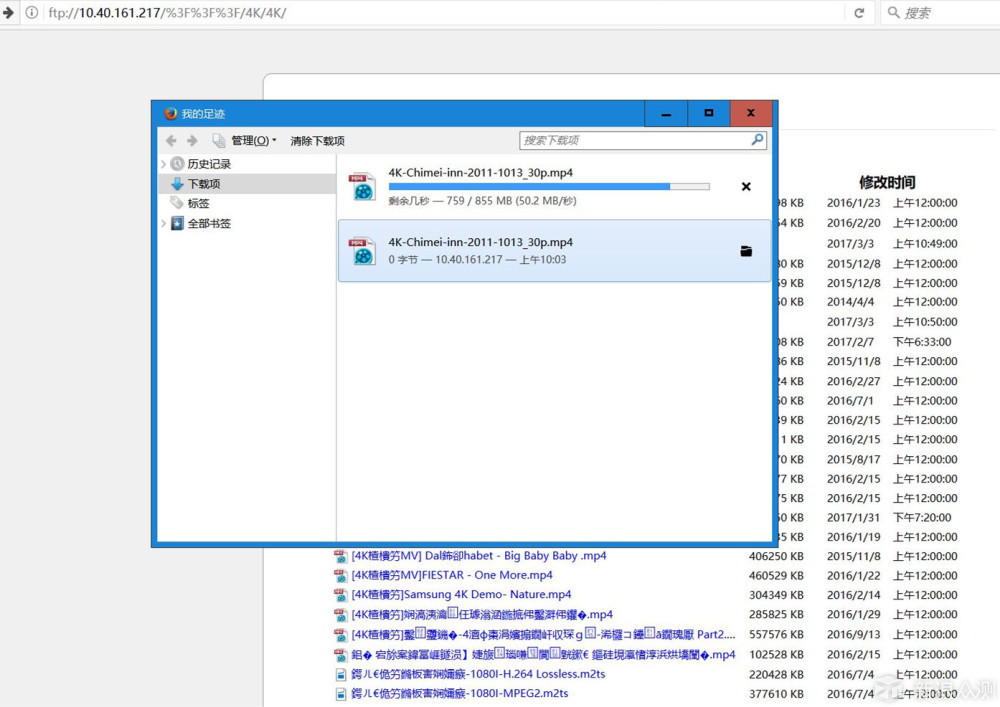Click the ftp address in URL bar
Screen dimensions: 1000x707
167,13
